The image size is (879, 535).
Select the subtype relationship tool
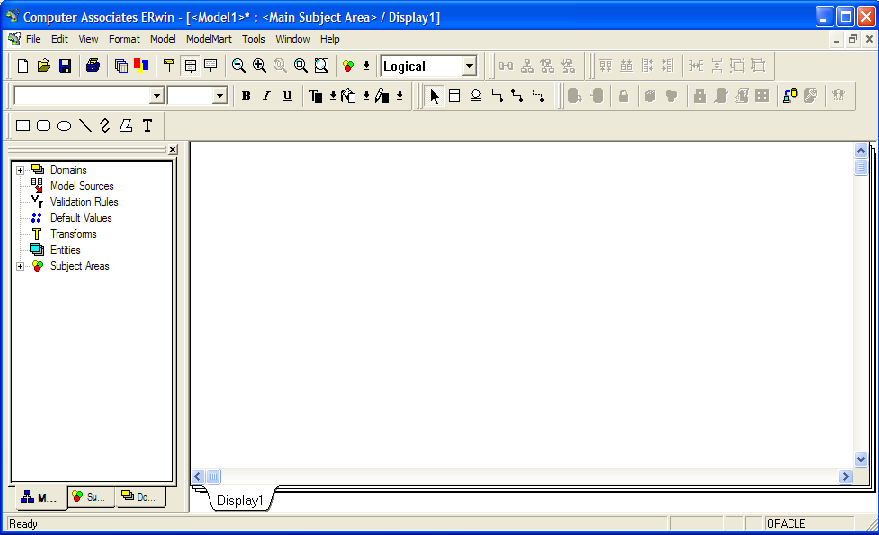pos(476,96)
